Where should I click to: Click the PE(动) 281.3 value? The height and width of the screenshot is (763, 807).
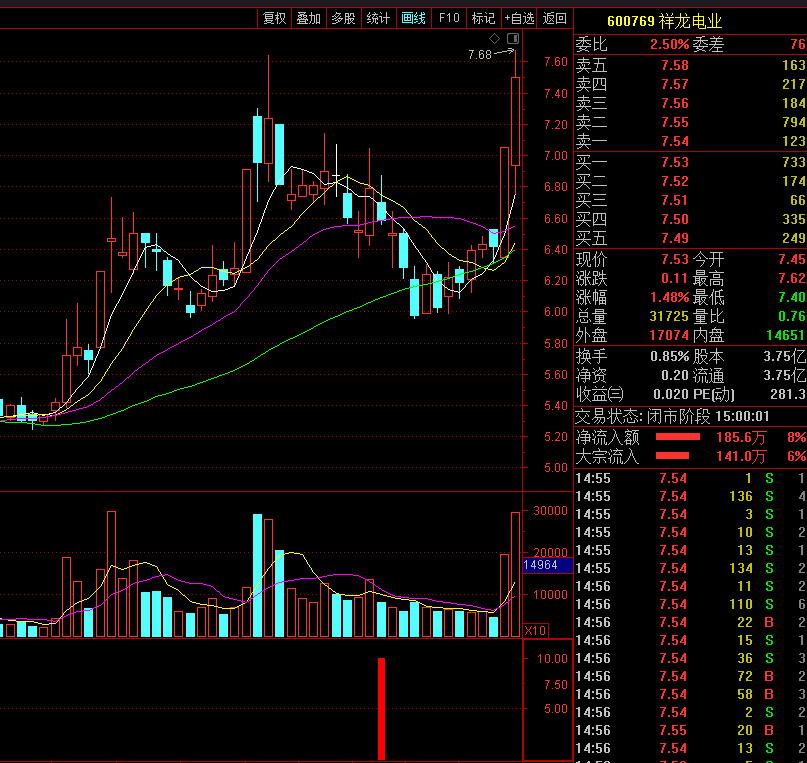coord(788,395)
